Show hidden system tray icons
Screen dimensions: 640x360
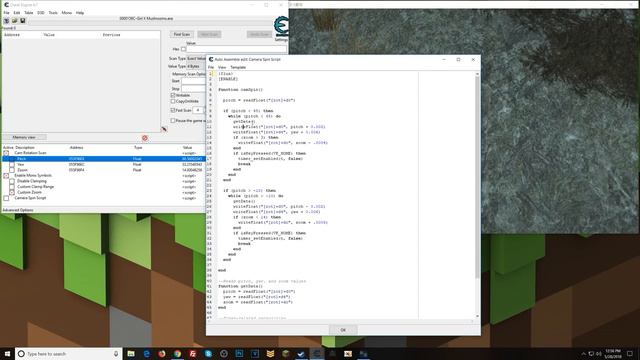coord(583,353)
